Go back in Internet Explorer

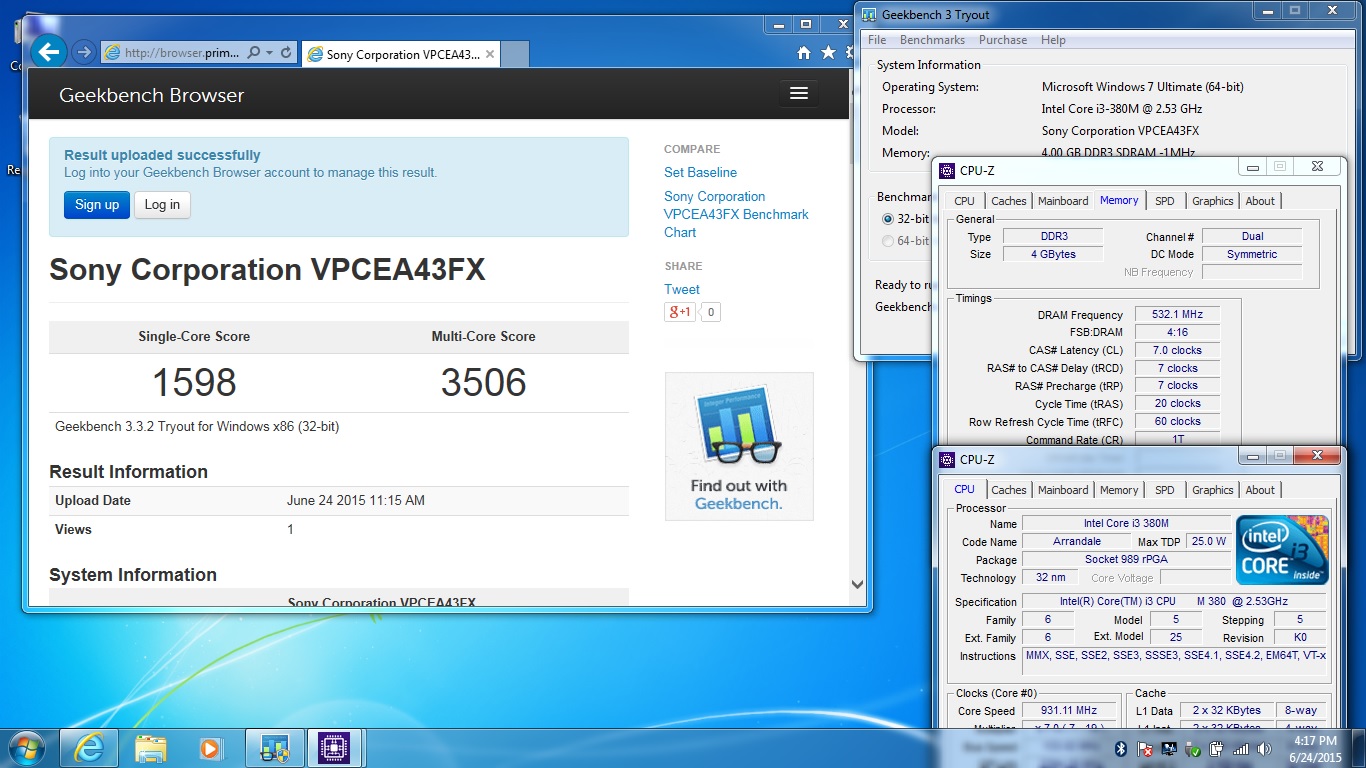[49, 52]
